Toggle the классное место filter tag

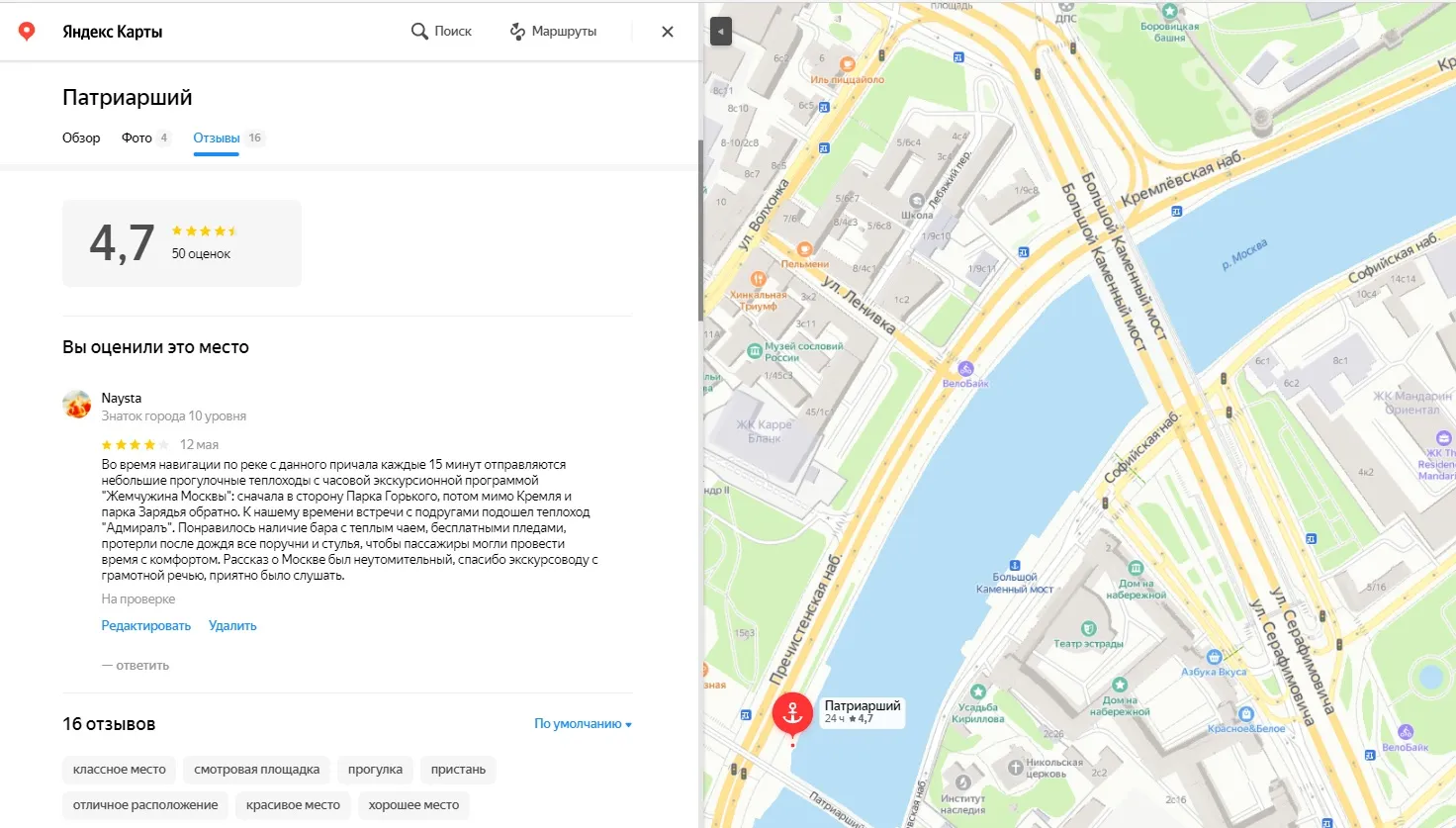tap(120, 770)
